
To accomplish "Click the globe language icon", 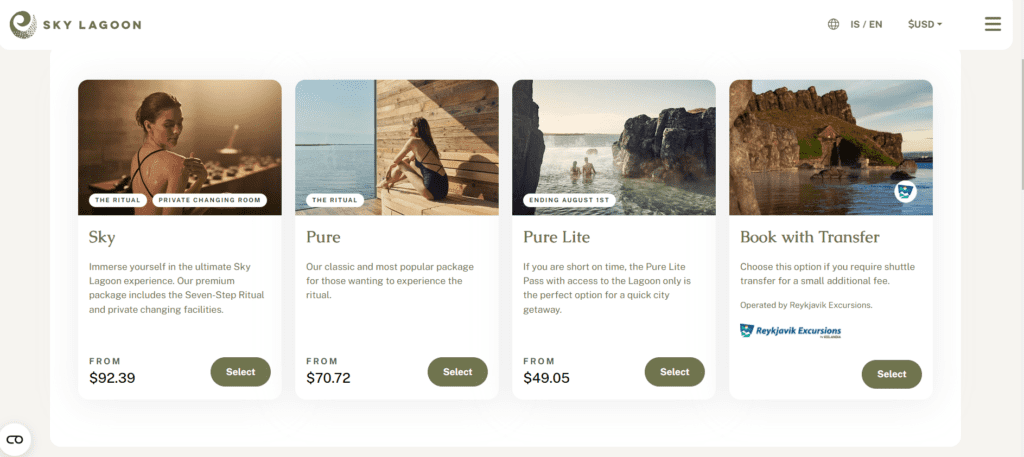I will point(833,25).
